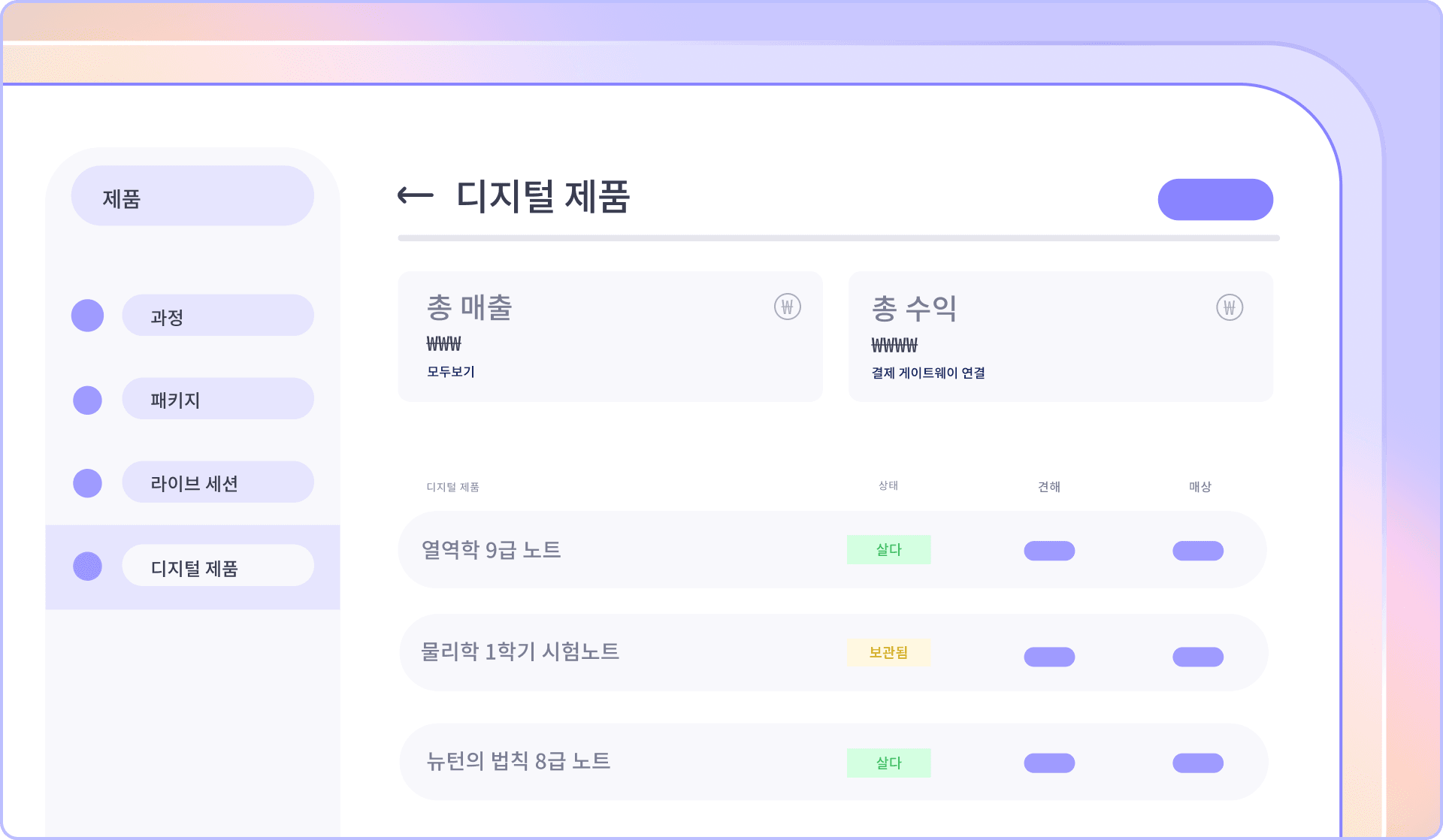Click the 결제 게이트웨이 연결 link

pos(928,373)
